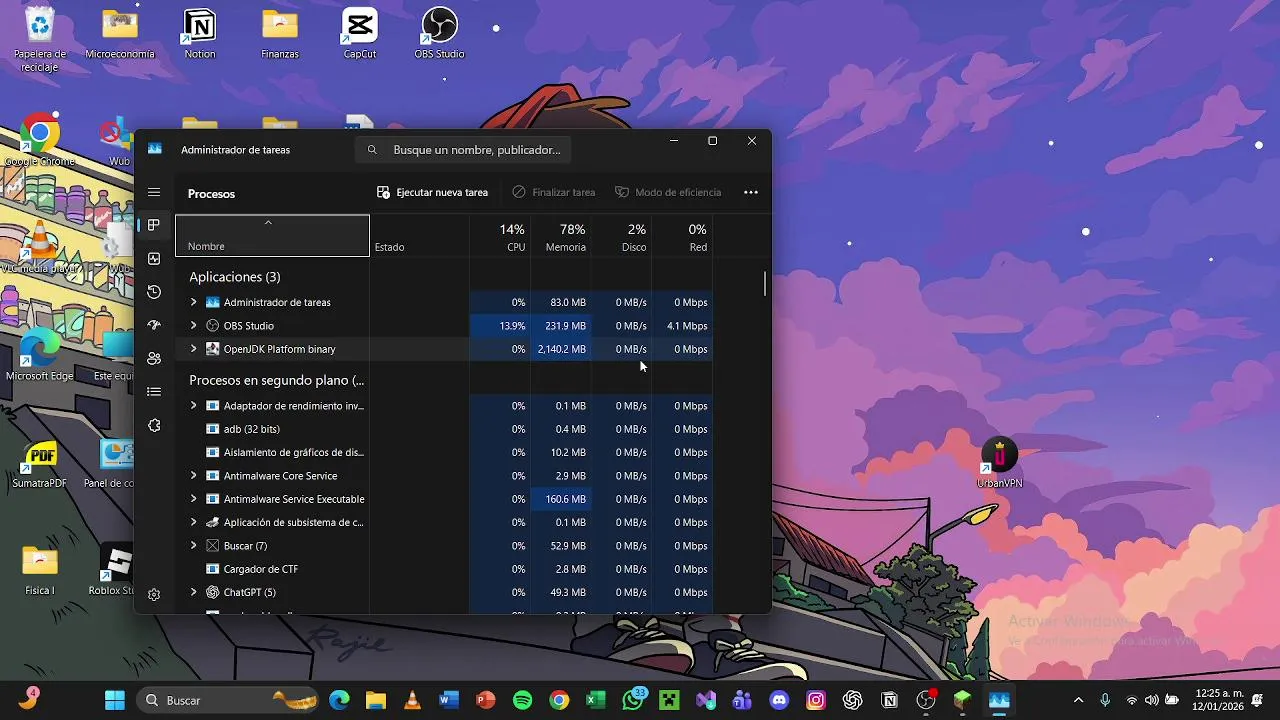Sort by the Red column header
This screenshot has width=1280, height=720.
click(682, 237)
